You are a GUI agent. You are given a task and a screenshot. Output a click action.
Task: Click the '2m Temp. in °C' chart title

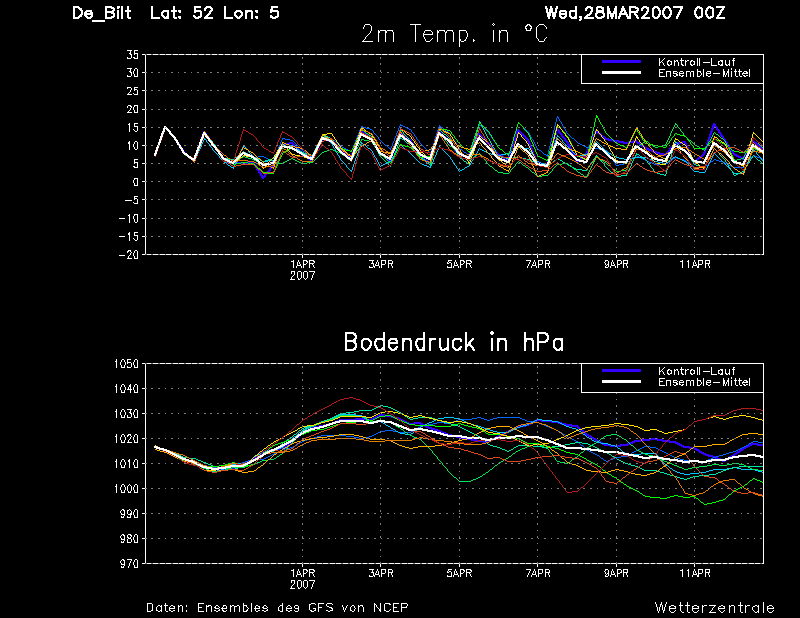pyautogui.click(x=455, y=34)
